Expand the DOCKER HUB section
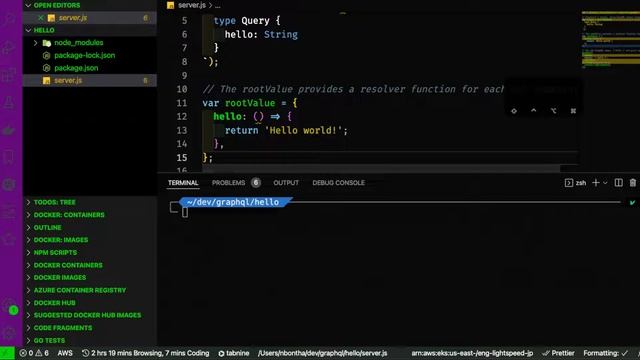 [28, 303]
